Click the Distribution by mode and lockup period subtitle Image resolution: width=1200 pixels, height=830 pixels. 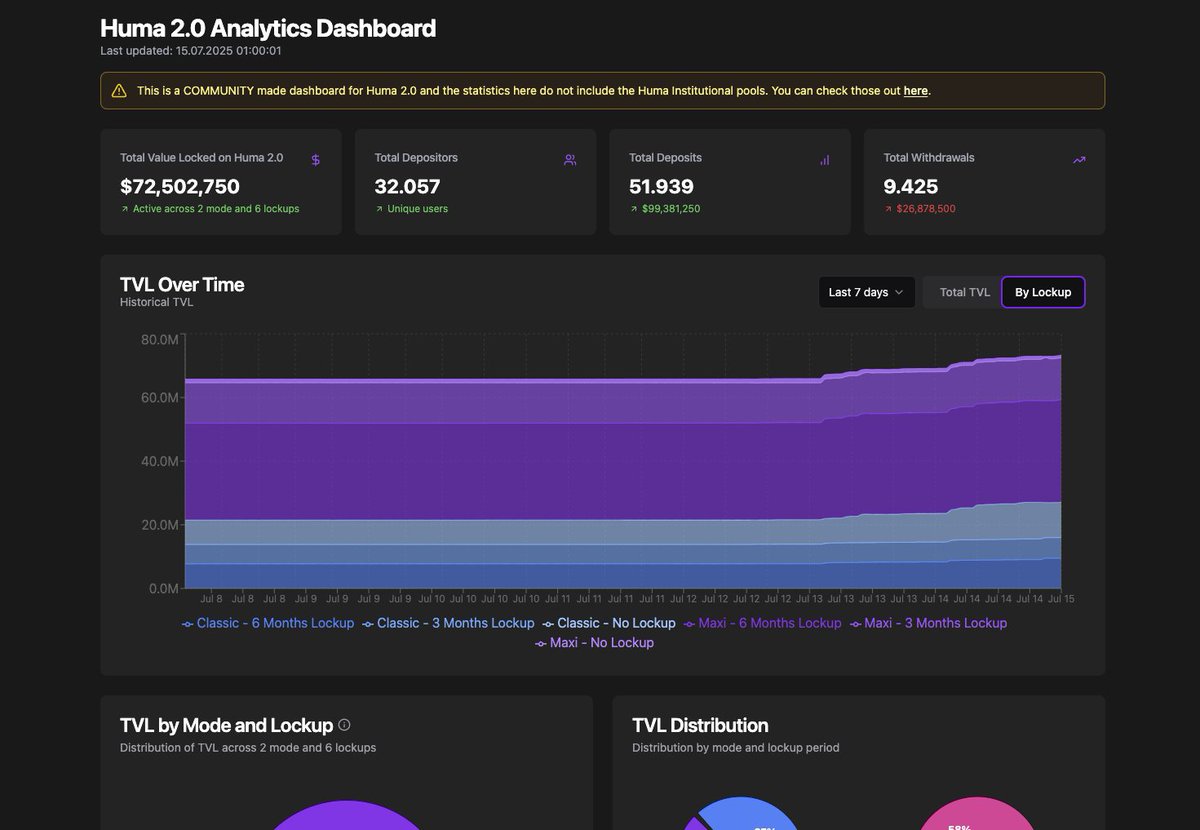coord(736,748)
